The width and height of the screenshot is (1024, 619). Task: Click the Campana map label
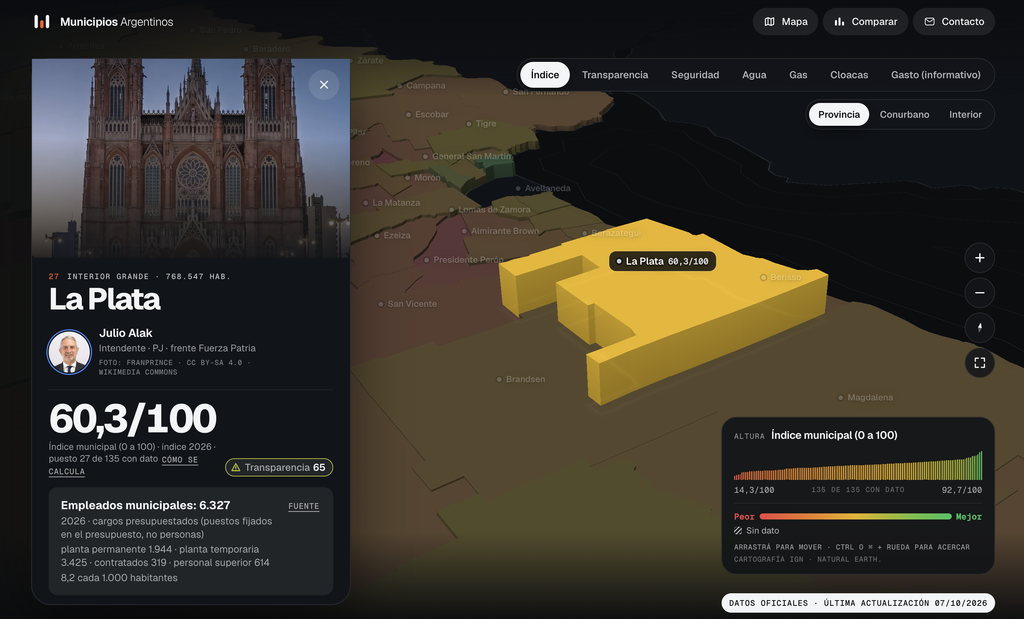tap(421, 86)
